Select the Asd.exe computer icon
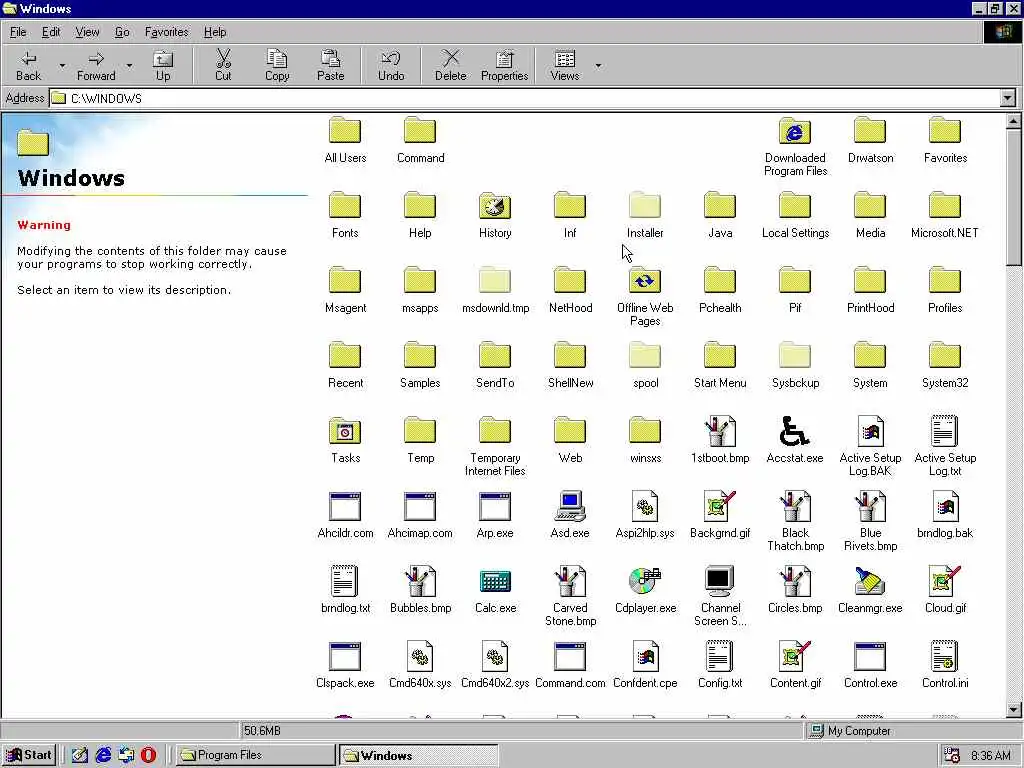 [569, 506]
